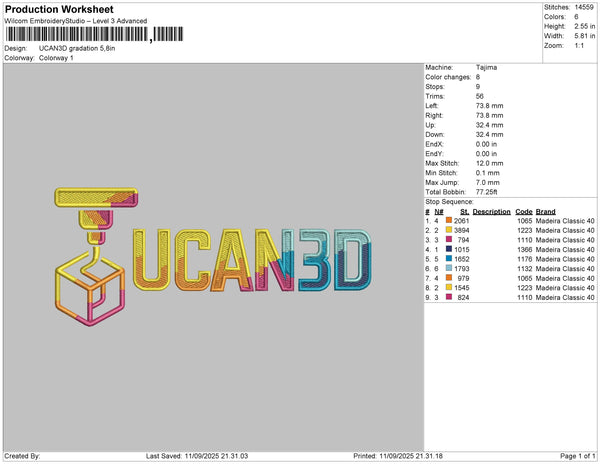Click the Max Stitch value 12.0 mm
Viewport: 600px width, 464px height.
point(489,163)
